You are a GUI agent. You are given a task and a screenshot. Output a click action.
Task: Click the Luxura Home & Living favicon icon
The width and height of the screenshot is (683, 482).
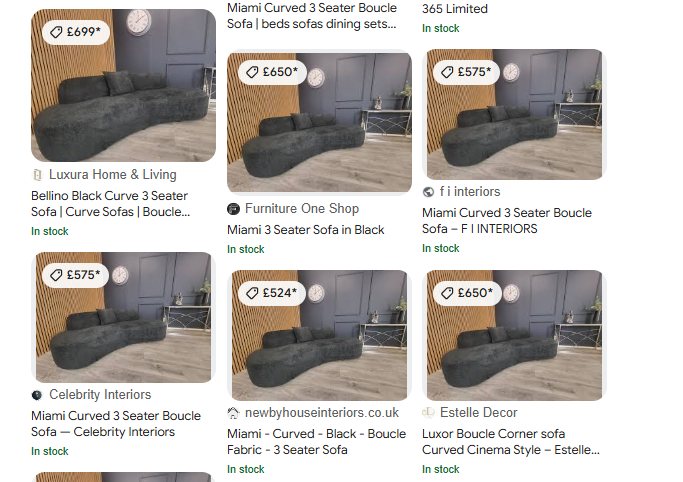coord(37,175)
